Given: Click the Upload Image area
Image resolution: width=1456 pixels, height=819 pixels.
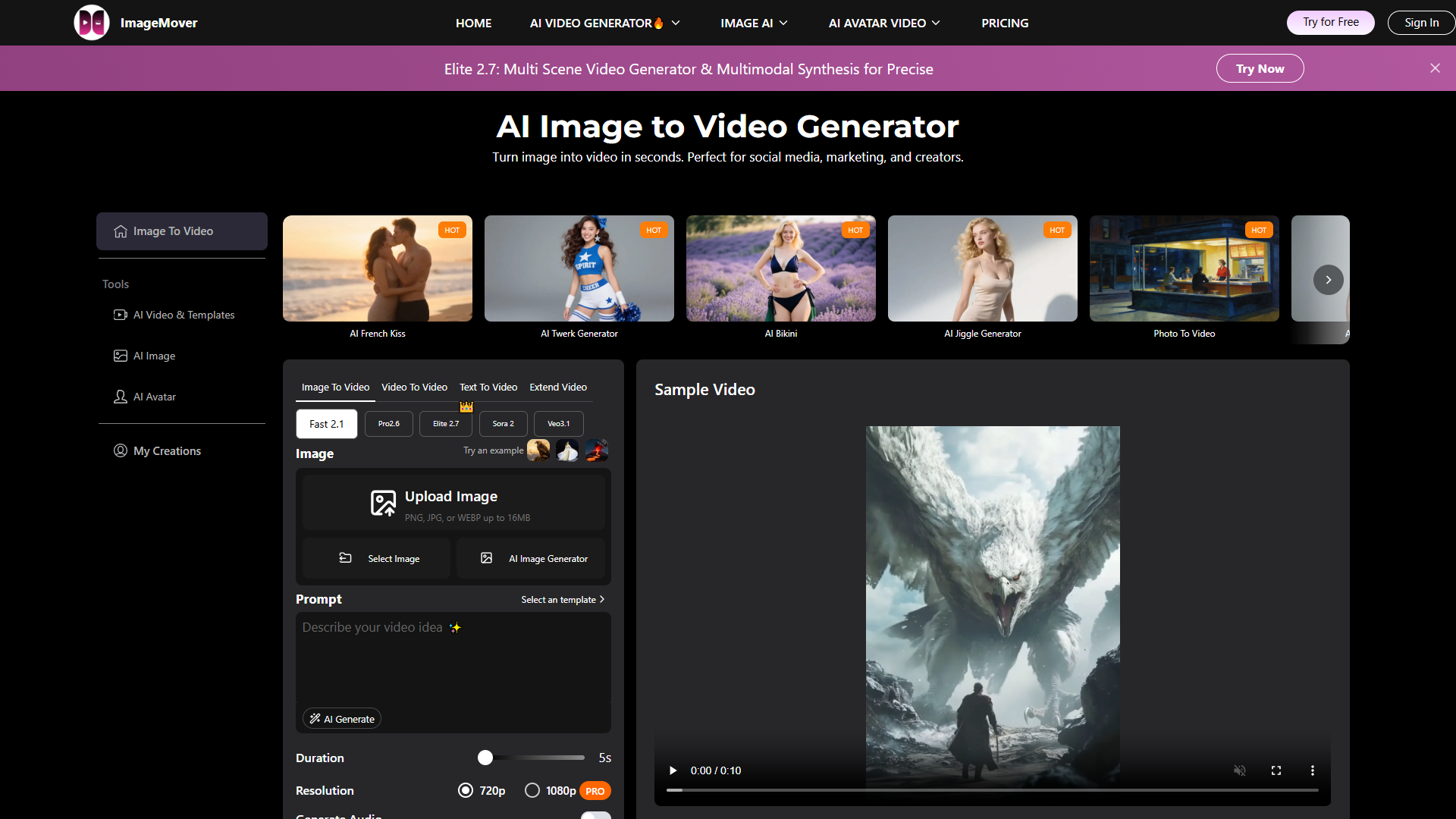Looking at the screenshot, I should 453,503.
